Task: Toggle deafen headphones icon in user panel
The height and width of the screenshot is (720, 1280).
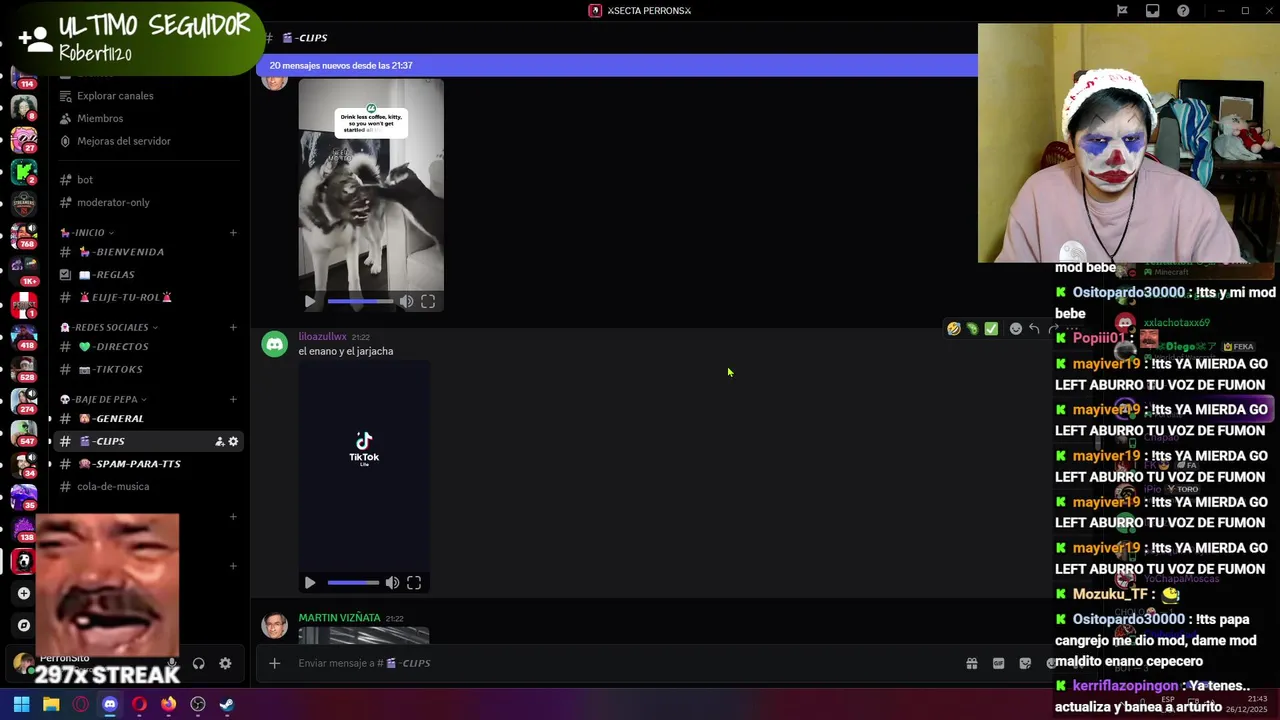Action: [198, 663]
